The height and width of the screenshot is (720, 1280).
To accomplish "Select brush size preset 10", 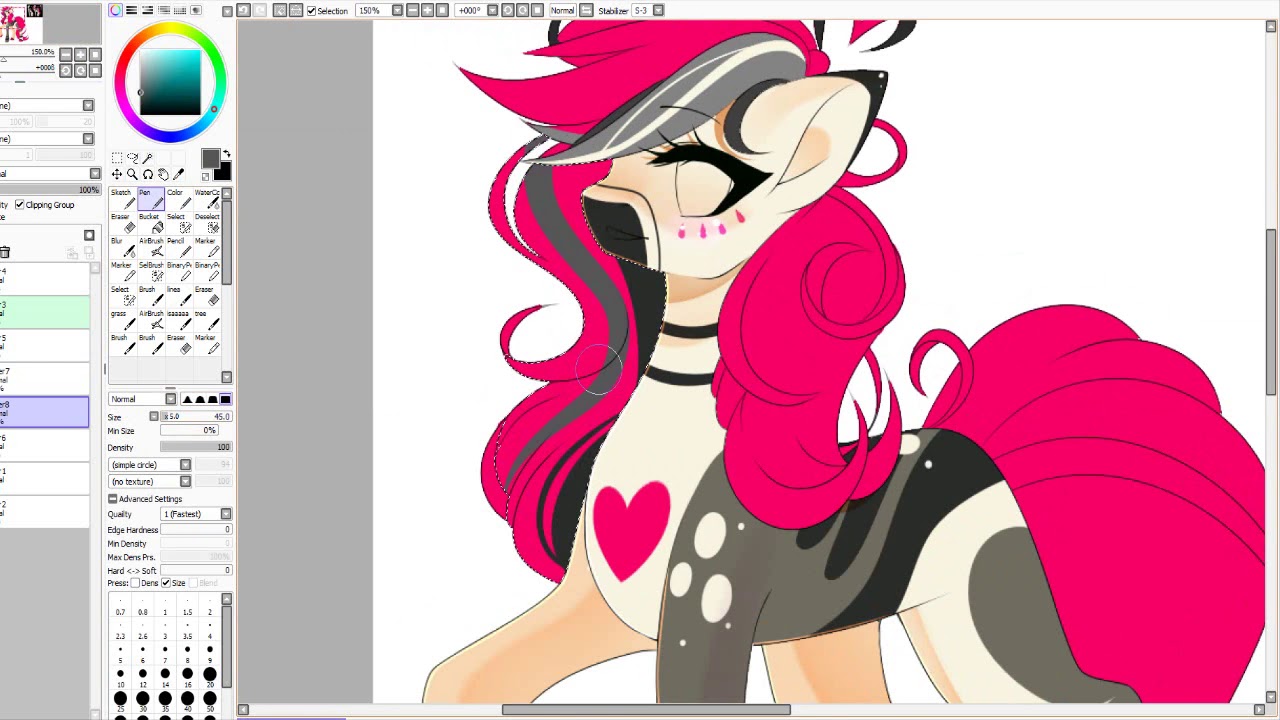I will click(120, 677).
